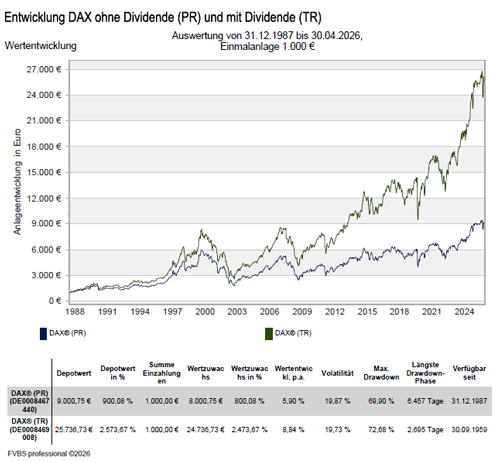Click the 'Einmalanlage 1.000 €' text

click(x=268, y=46)
